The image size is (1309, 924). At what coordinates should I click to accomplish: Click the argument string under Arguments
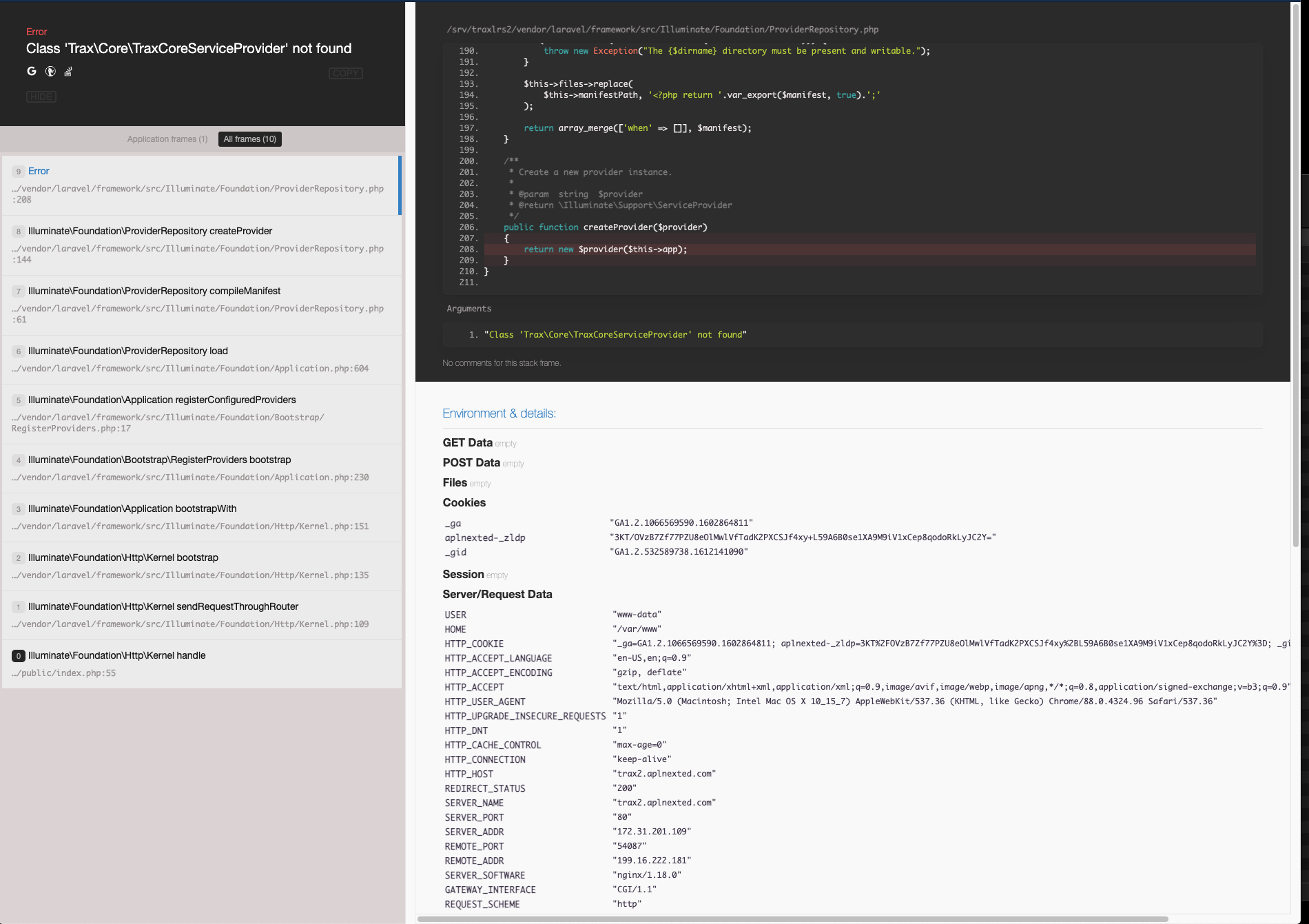pos(617,334)
